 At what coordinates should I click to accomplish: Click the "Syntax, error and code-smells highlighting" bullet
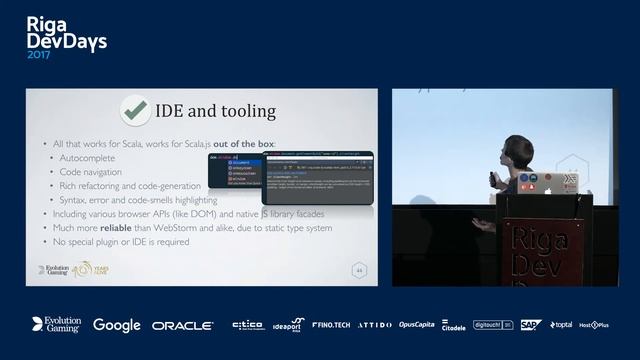pos(138,200)
